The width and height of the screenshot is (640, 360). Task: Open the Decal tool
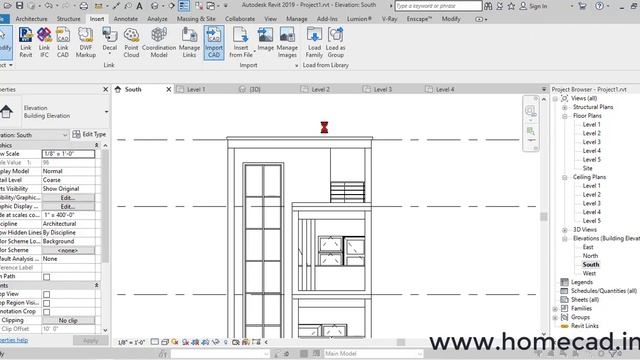tap(109, 41)
